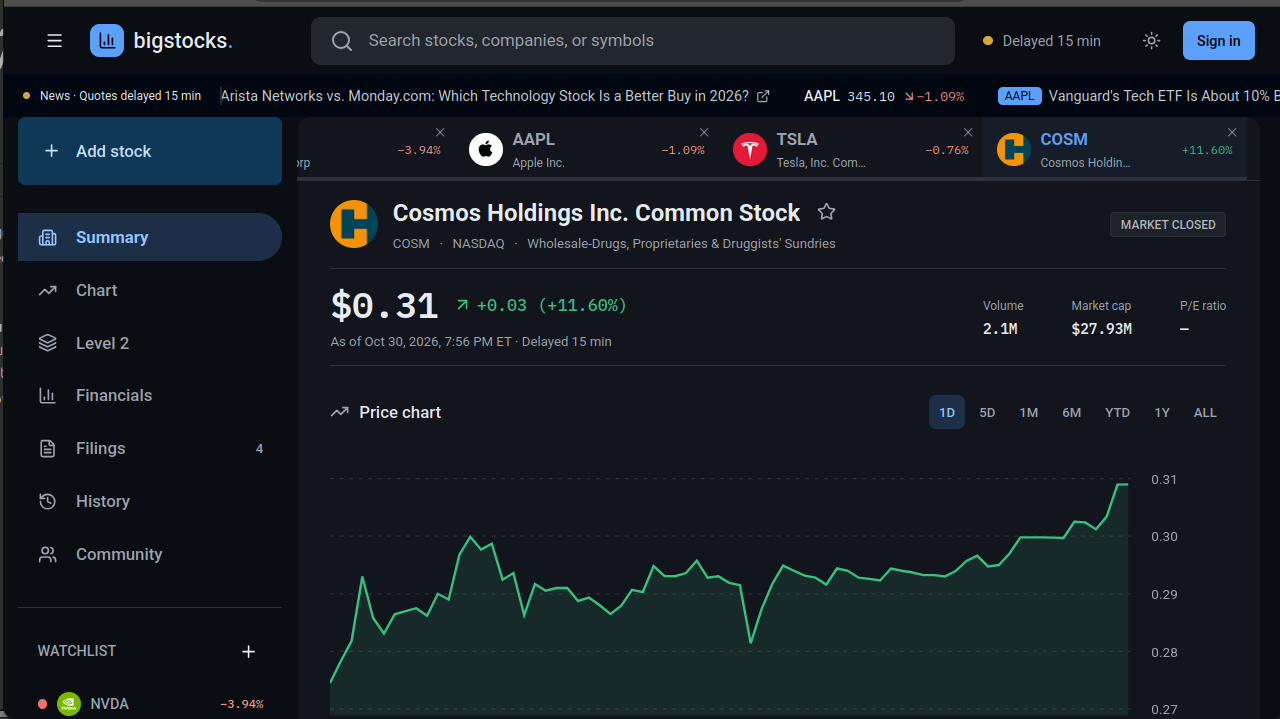Open the Level 2 sidebar item
Screen dimensions: 1280x719
click(150, 343)
